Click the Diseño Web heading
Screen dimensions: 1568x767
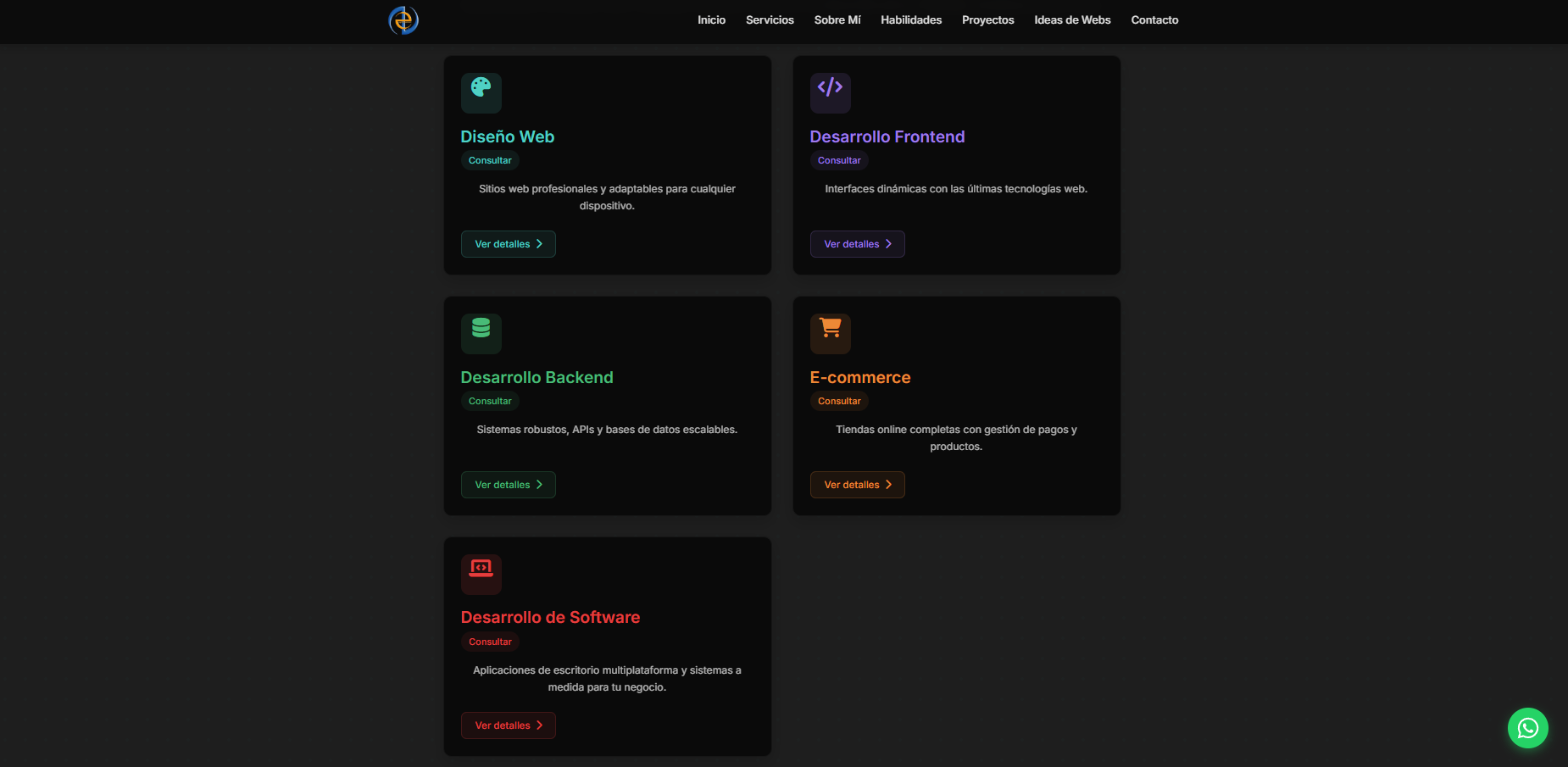tap(508, 136)
